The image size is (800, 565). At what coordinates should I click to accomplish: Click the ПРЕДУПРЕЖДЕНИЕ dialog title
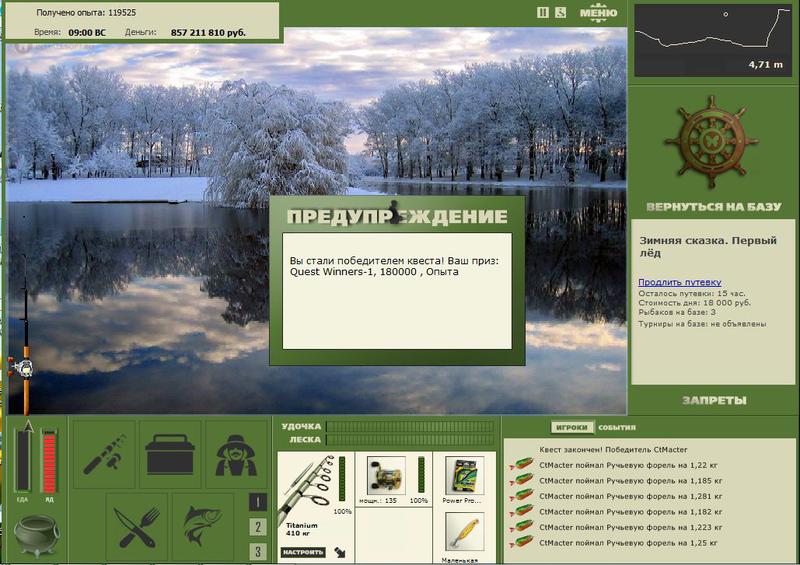point(397,216)
